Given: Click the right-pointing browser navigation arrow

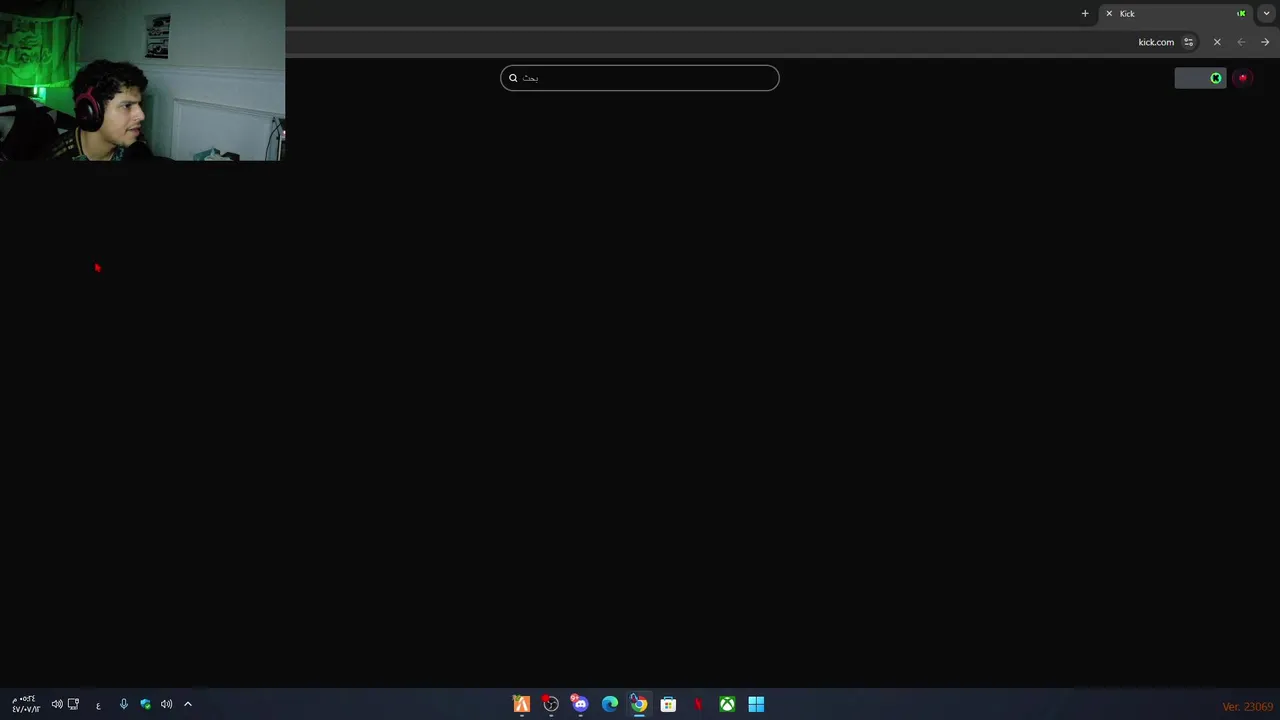Looking at the screenshot, I should pyautogui.click(x=1265, y=42).
